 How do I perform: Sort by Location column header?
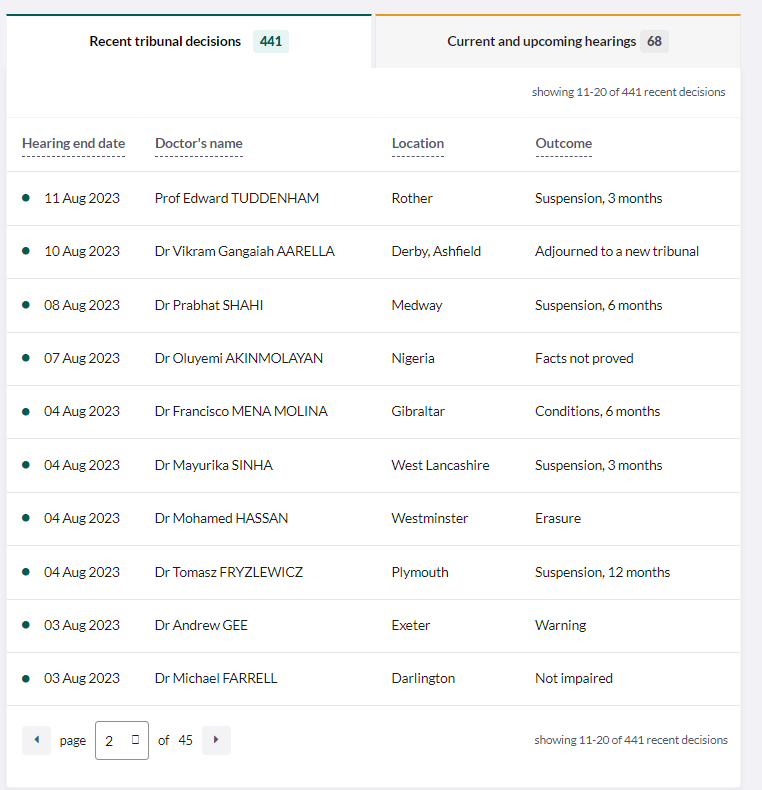click(x=417, y=144)
